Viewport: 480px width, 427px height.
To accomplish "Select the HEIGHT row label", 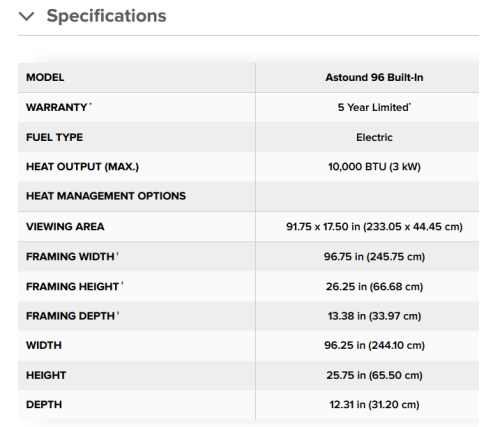I will pos(46,375).
